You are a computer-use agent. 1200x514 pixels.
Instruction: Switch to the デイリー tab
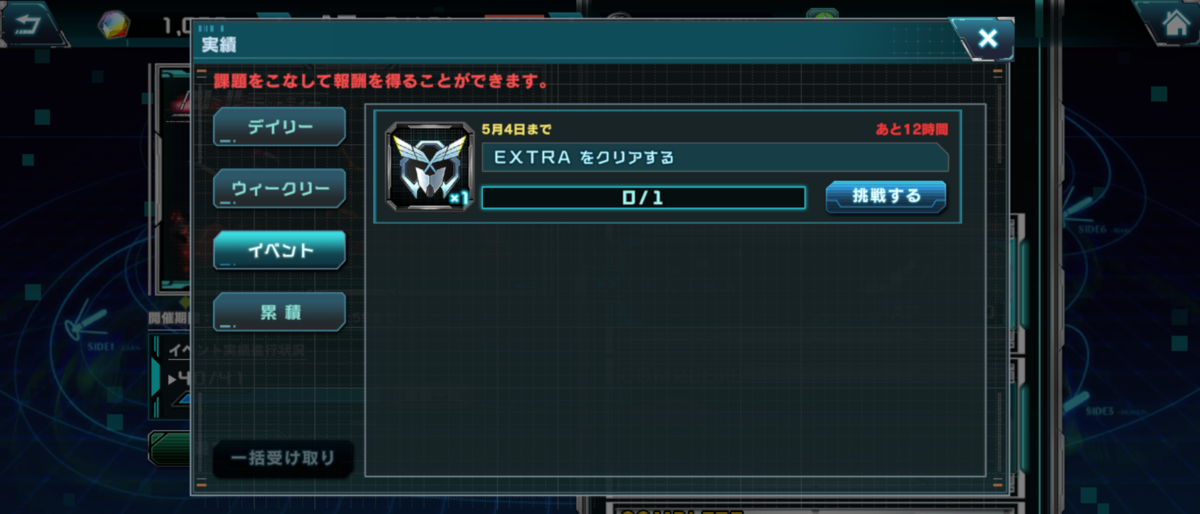point(279,127)
